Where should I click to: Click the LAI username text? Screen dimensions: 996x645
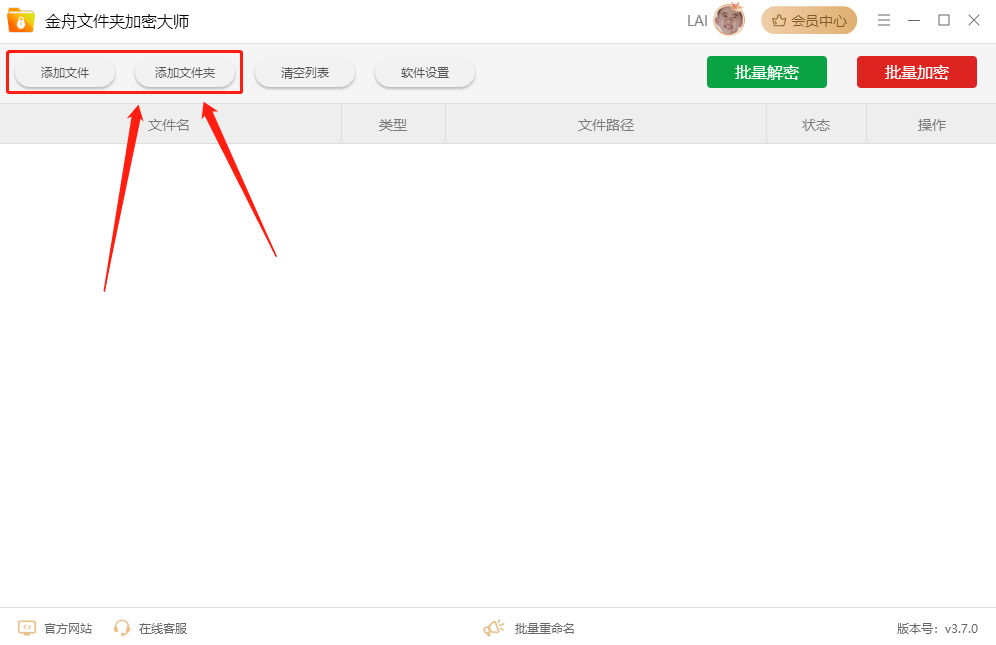point(697,21)
